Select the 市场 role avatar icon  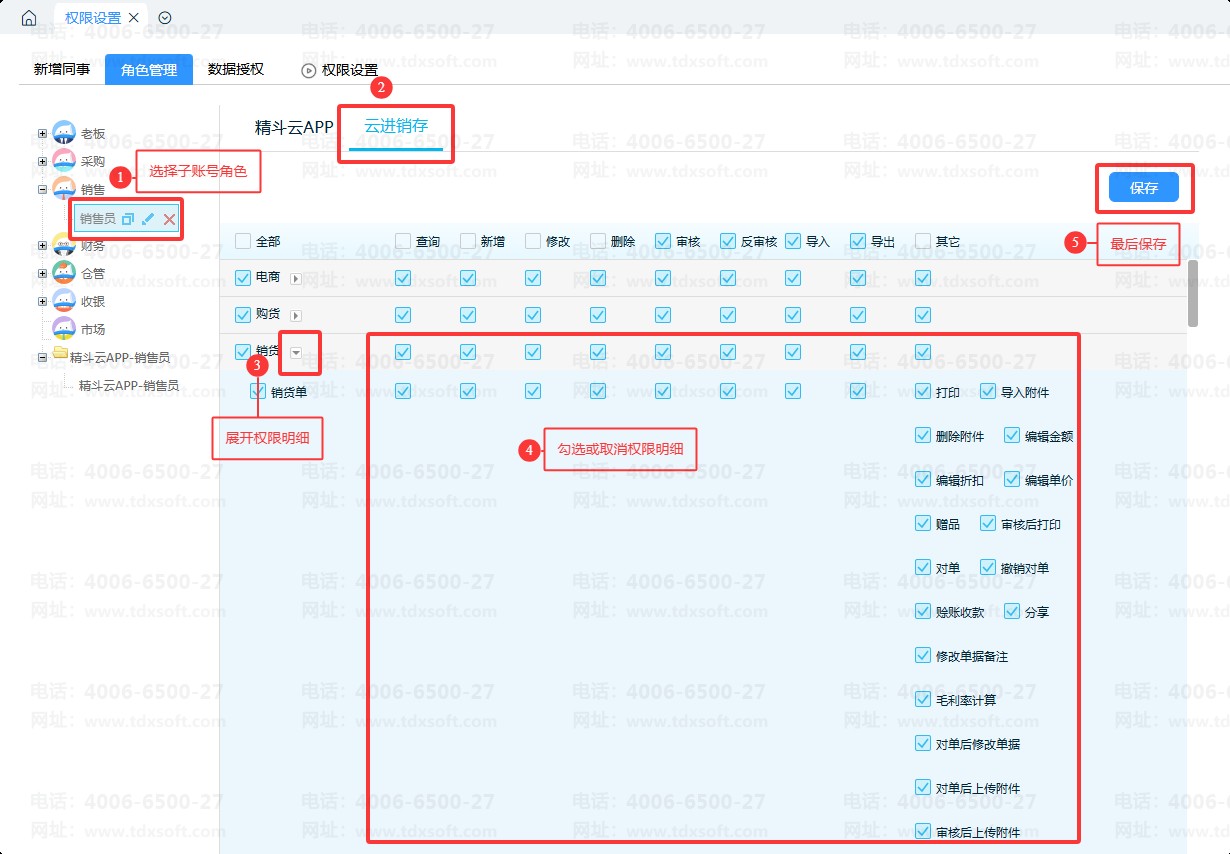point(64,329)
